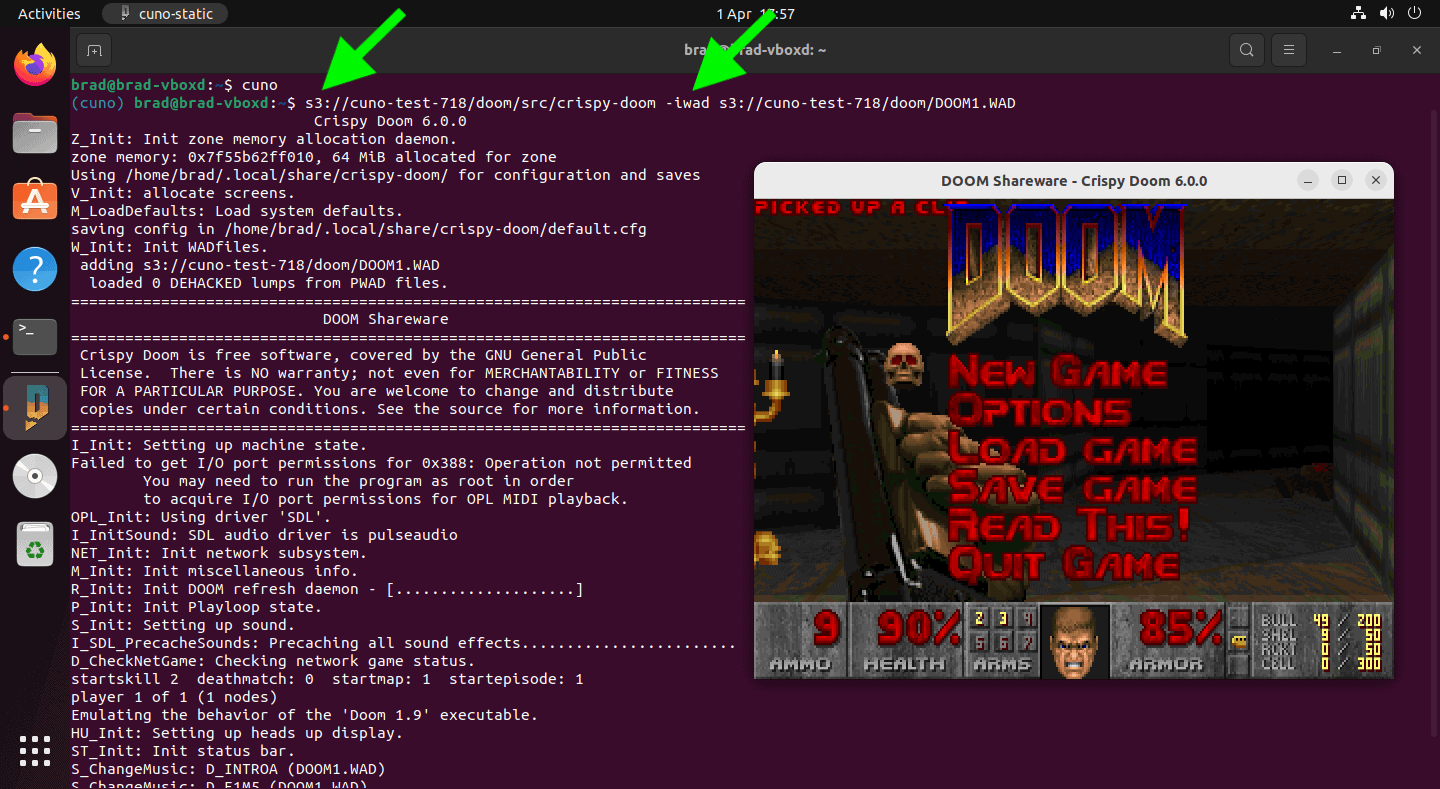
Task: Open the Show Applications grid
Action: 35,750
